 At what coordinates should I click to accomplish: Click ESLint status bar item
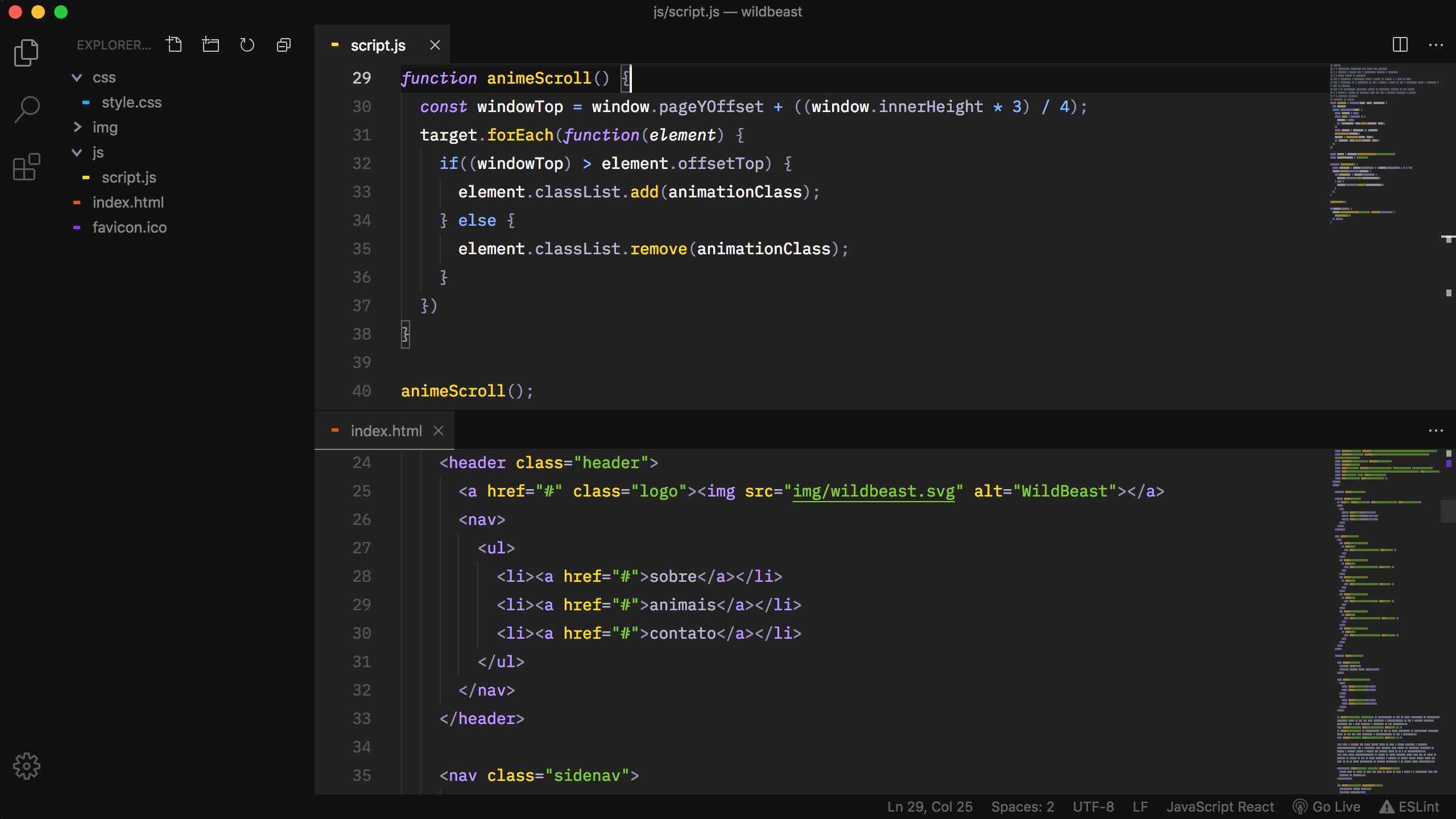(x=1410, y=806)
